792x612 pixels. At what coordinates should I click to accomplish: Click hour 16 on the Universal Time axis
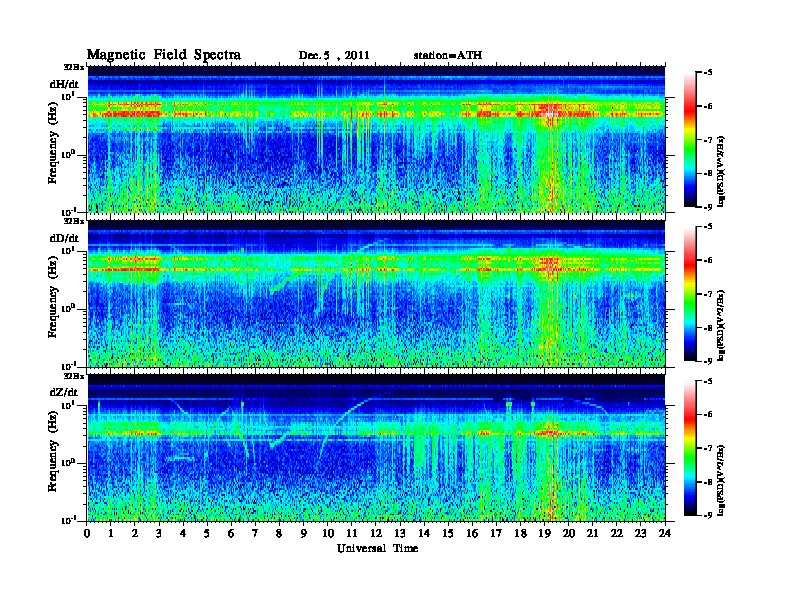(x=472, y=534)
